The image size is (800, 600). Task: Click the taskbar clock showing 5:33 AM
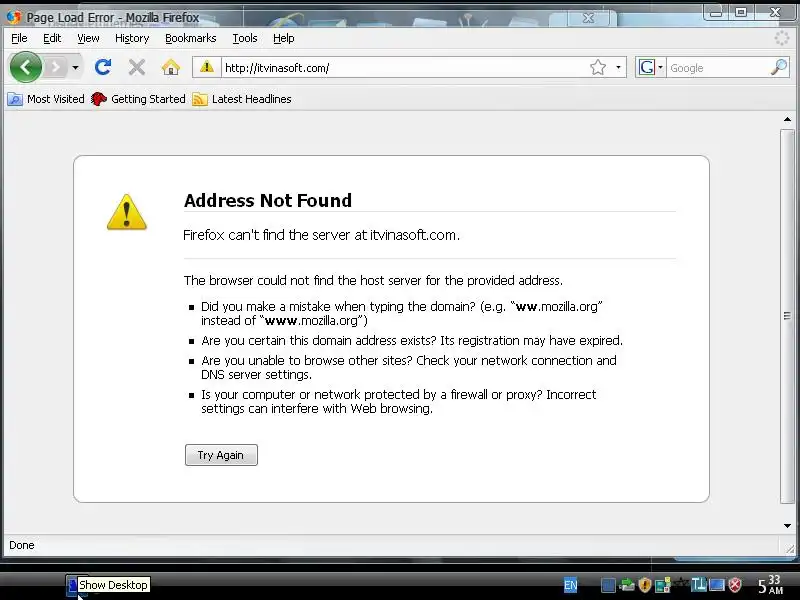(770, 585)
